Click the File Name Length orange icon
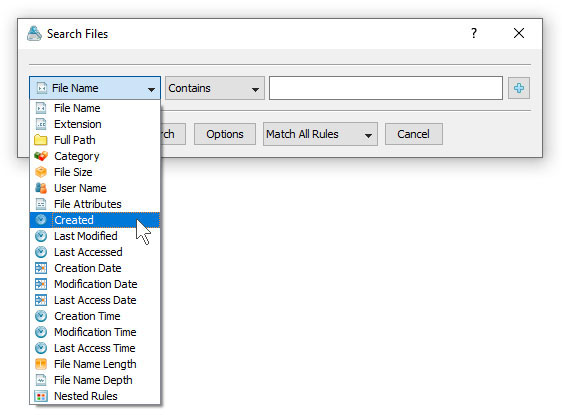The width and height of the screenshot is (562, 415). tap(41, 364)
